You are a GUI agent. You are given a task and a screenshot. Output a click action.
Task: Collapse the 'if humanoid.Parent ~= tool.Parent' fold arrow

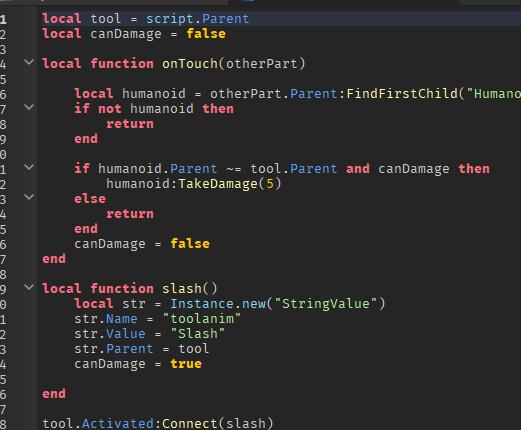tap(29, 167)
